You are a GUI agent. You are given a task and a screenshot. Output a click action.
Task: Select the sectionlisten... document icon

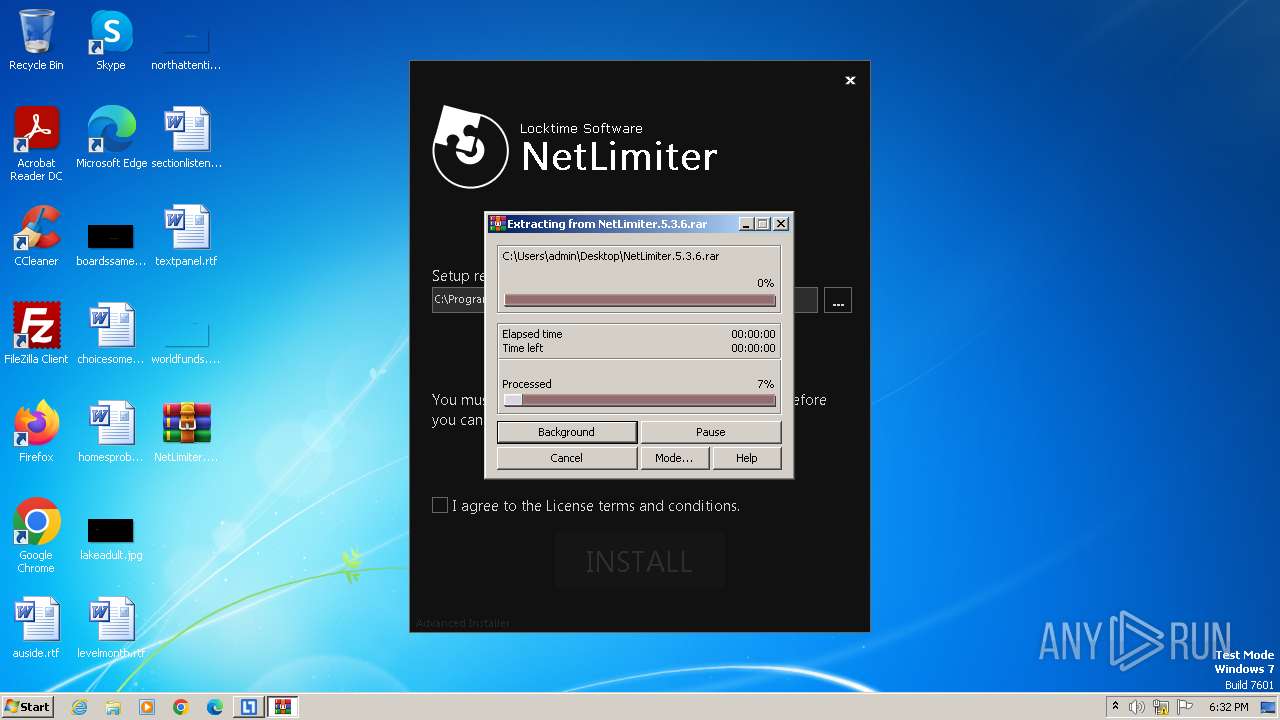click(x=187, y=137)
